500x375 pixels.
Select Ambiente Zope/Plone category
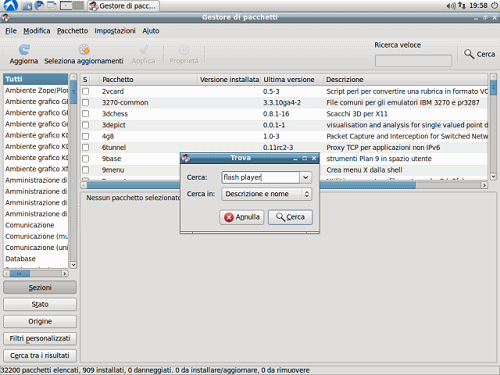(x=36, y=91)
